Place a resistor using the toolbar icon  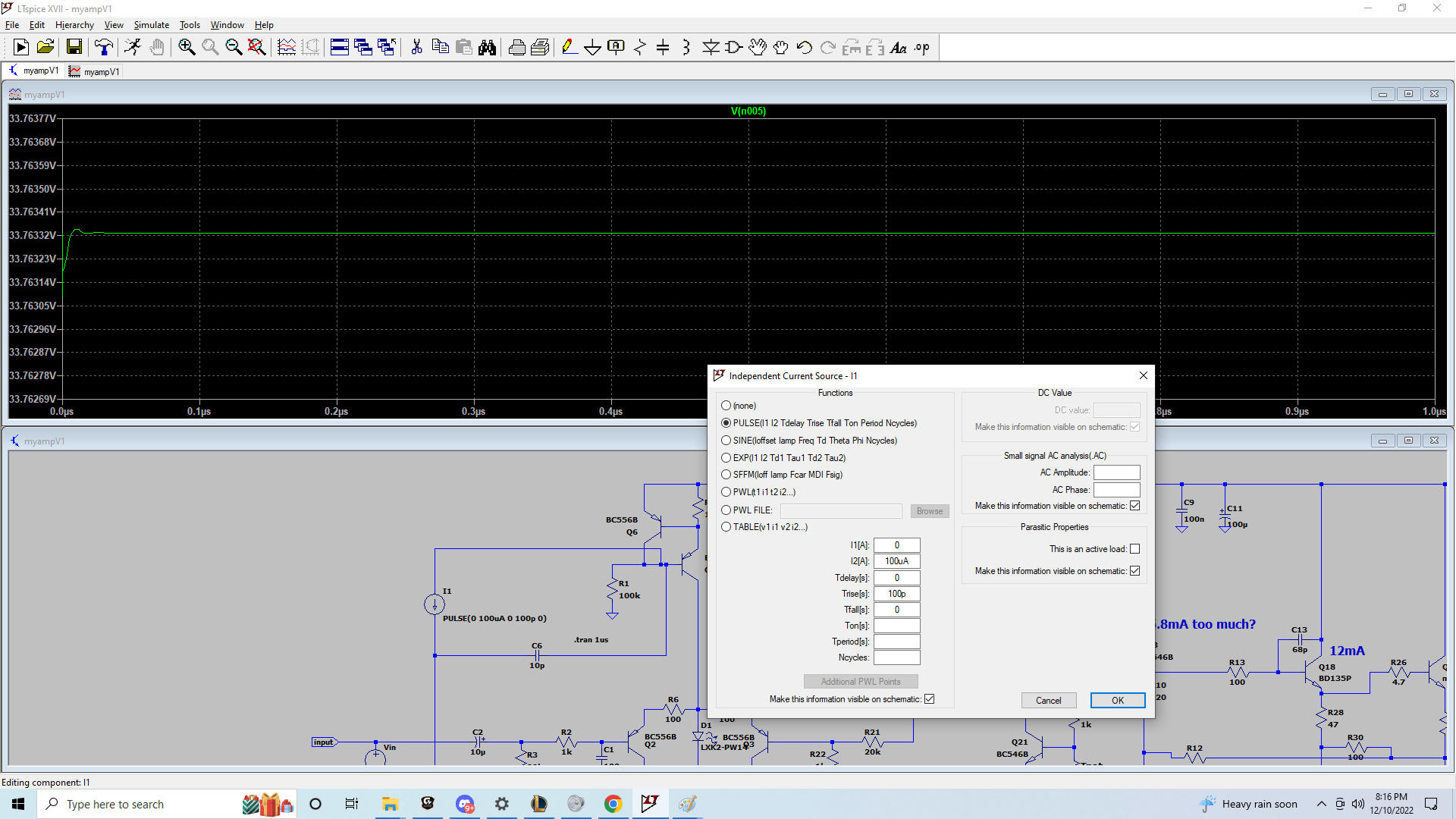pos(640,48)
